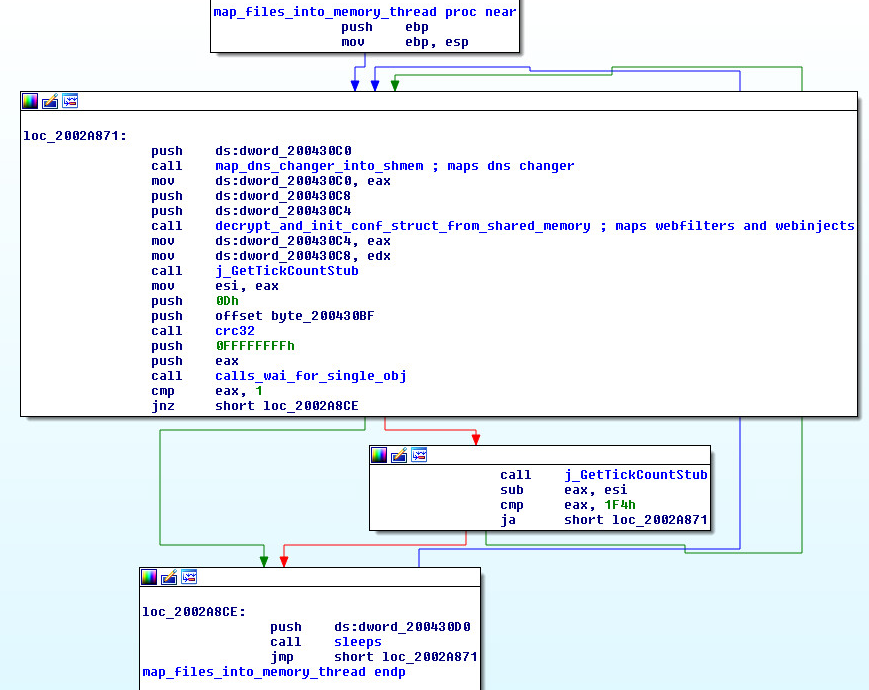This screenshot has height=690, width=869.
Task: Select the map_dns_changer_into_shmem call target
Action: click(x=319, y=166)
